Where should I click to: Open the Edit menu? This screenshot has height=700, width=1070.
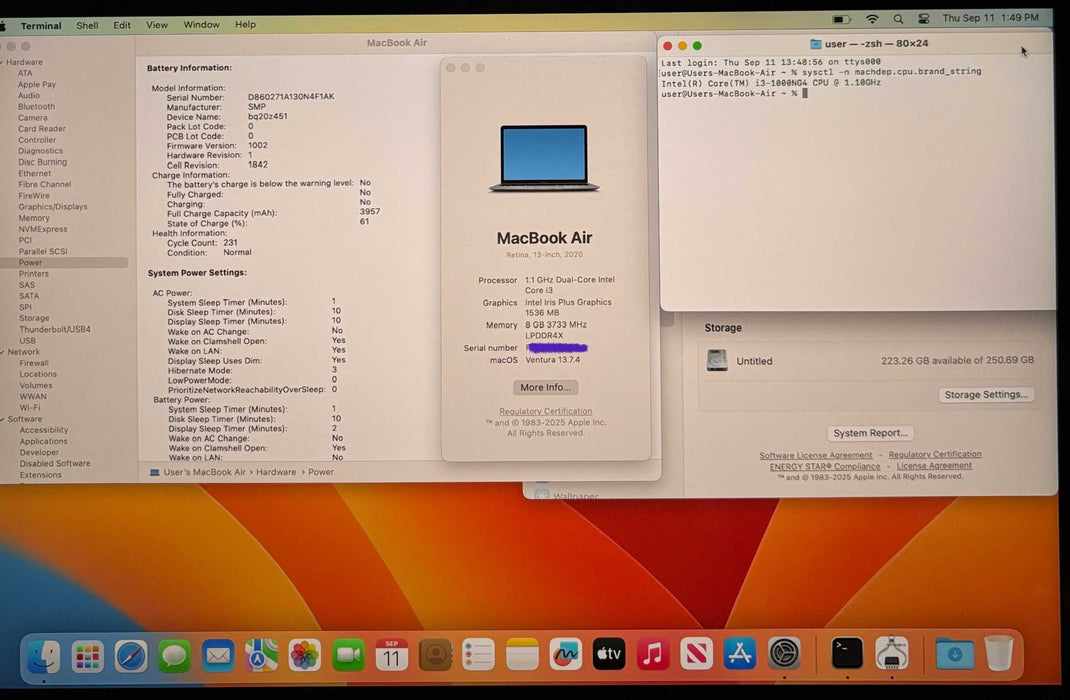tap(122, 25)
